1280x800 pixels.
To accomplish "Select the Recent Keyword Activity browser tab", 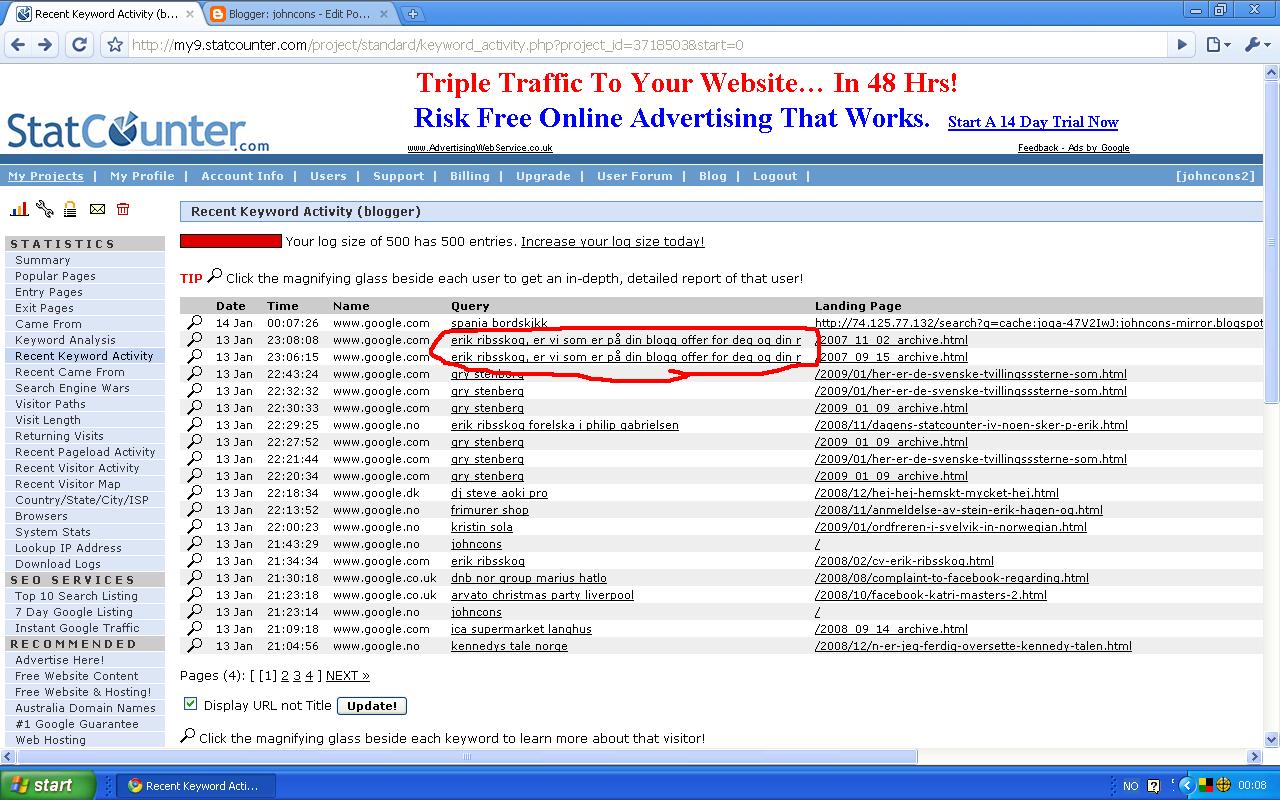I will point(104,14).
